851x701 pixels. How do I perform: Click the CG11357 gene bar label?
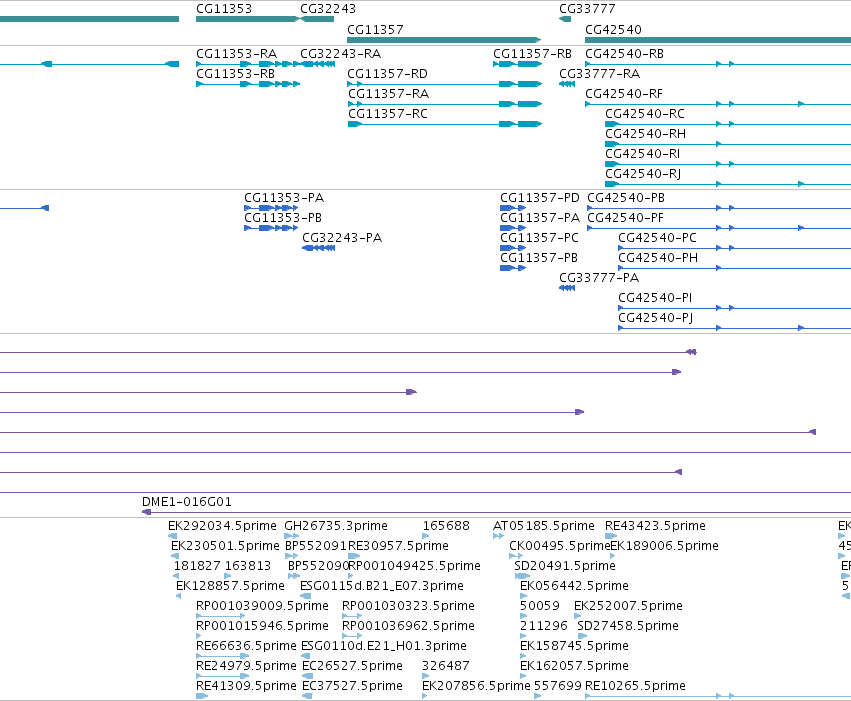pyautogui.click(x=375, y=30)
